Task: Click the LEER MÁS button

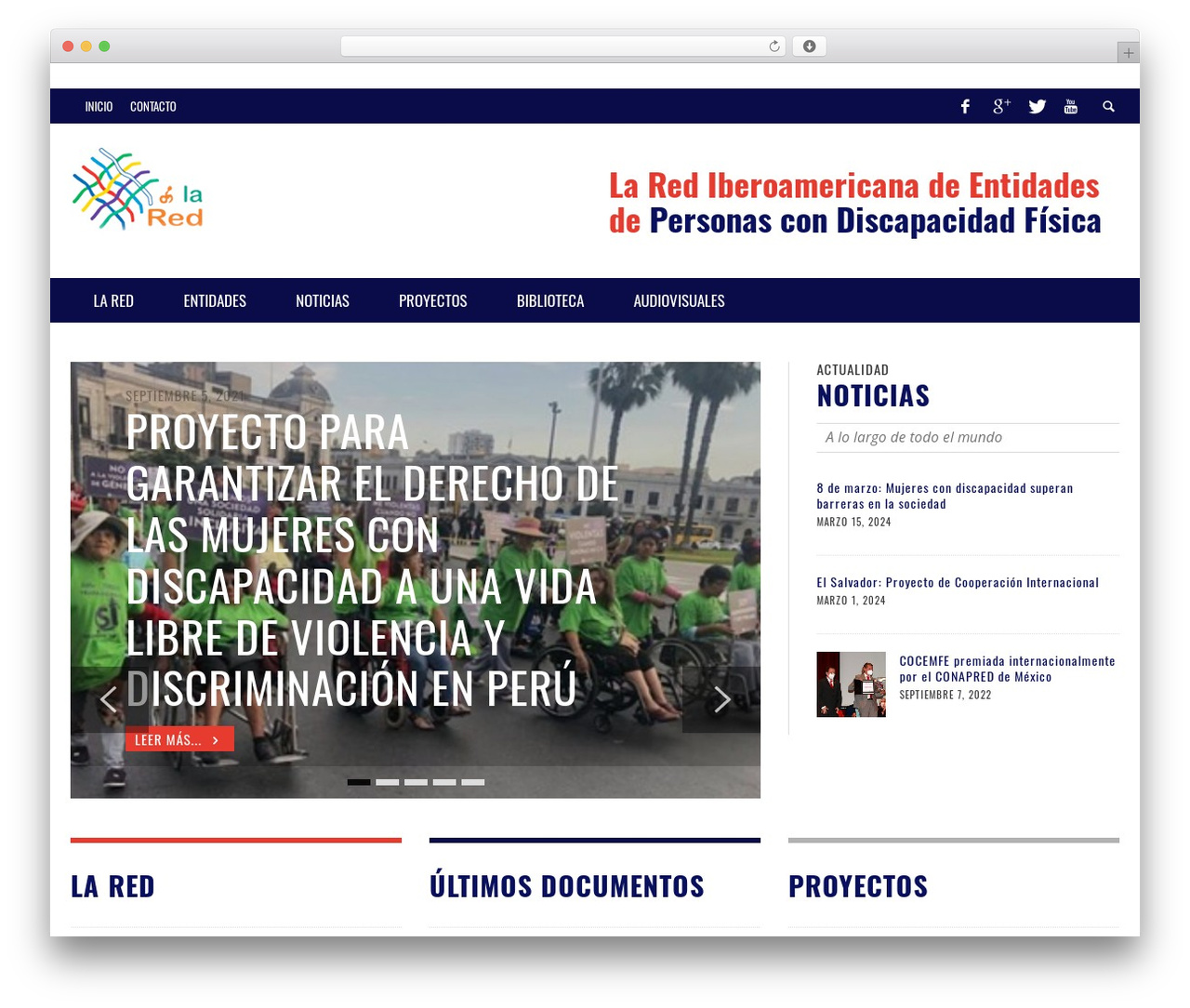Action: coord(179,739)
